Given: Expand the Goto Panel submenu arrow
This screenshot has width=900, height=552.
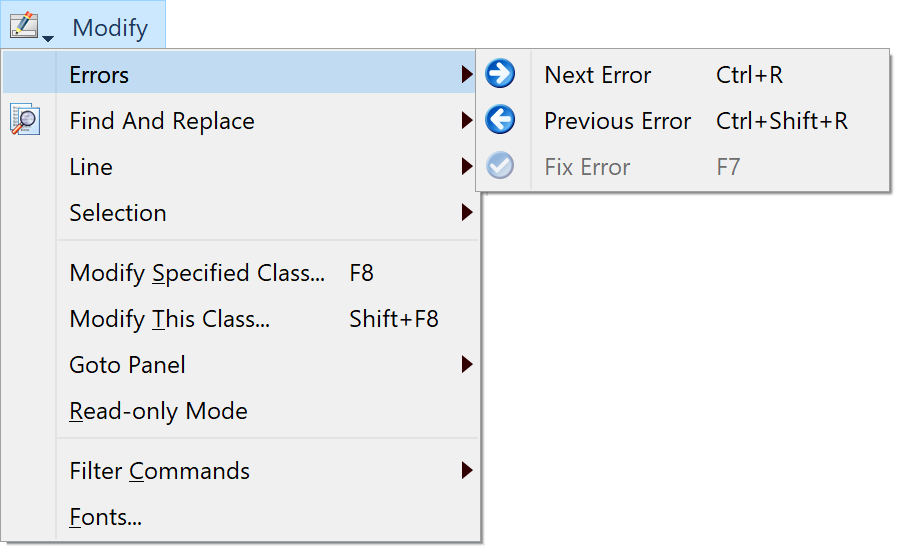Looking at the screenshot, I should (x=467, y=364).
